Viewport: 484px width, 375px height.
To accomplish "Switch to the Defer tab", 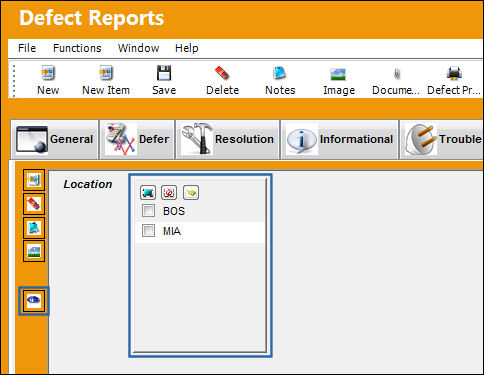I will (137, 139).
